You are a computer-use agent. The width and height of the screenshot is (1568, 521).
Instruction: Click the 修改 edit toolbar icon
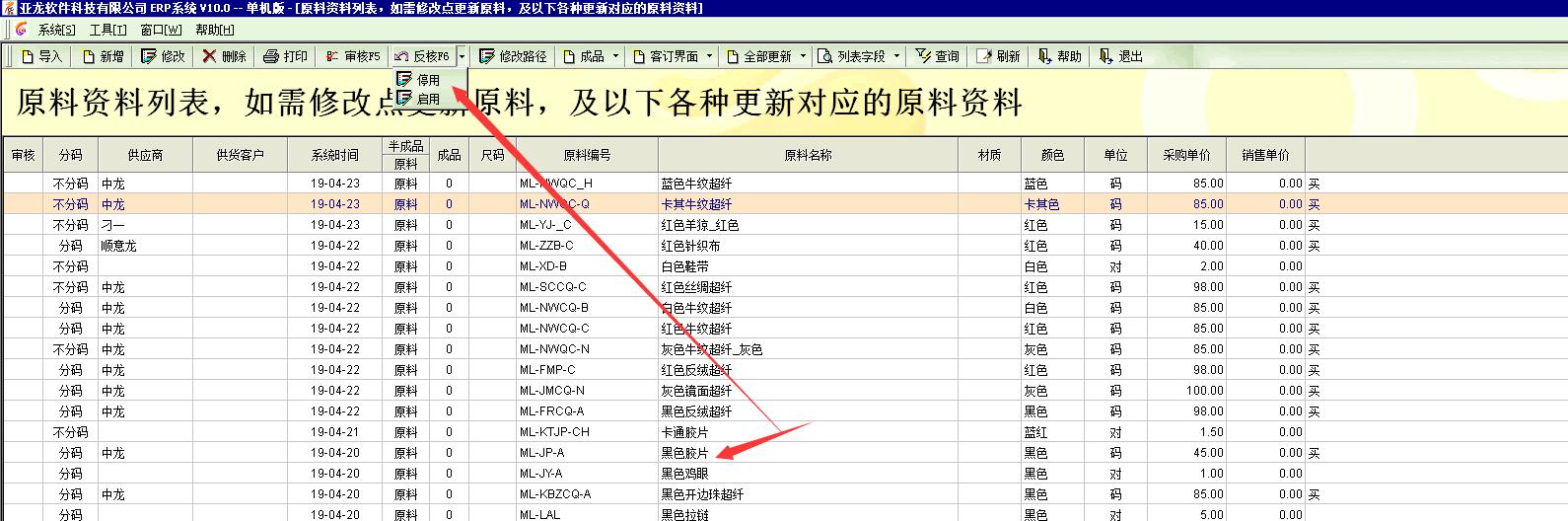click(149, 57)
